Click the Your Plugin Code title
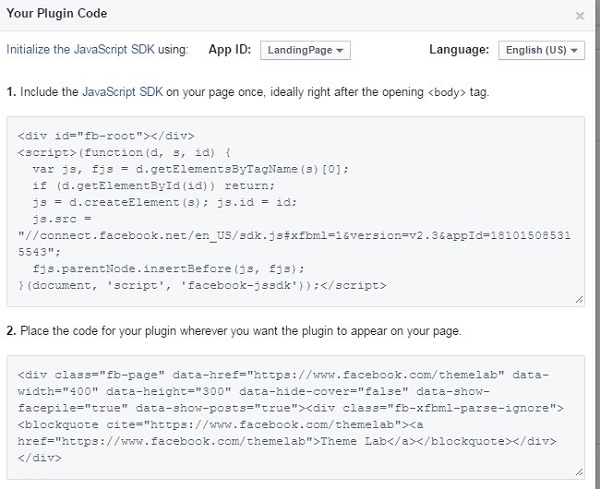600x489 pixels. coord(57,13)
